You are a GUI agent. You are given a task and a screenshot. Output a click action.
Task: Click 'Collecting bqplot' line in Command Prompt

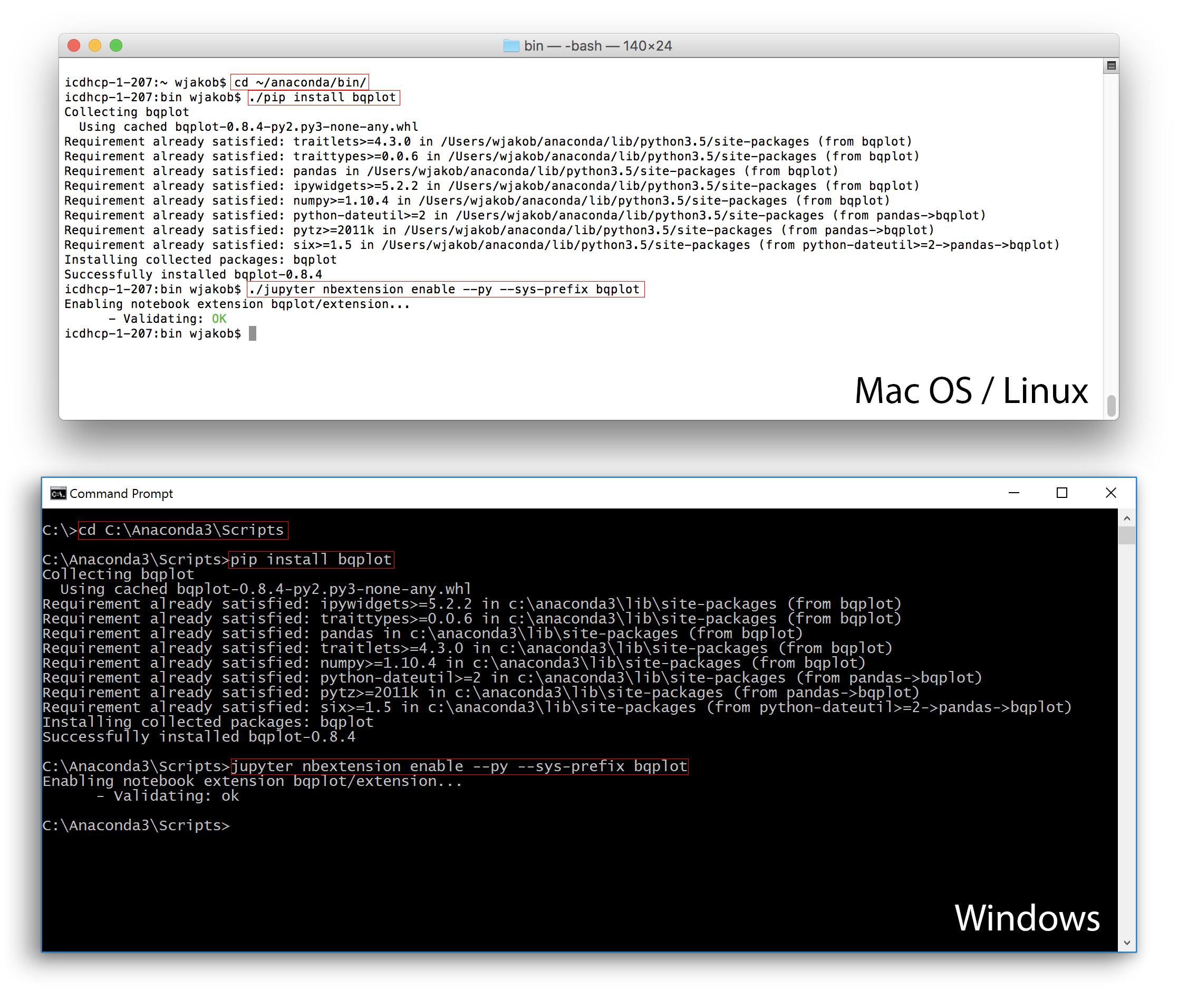pos(118,574)
